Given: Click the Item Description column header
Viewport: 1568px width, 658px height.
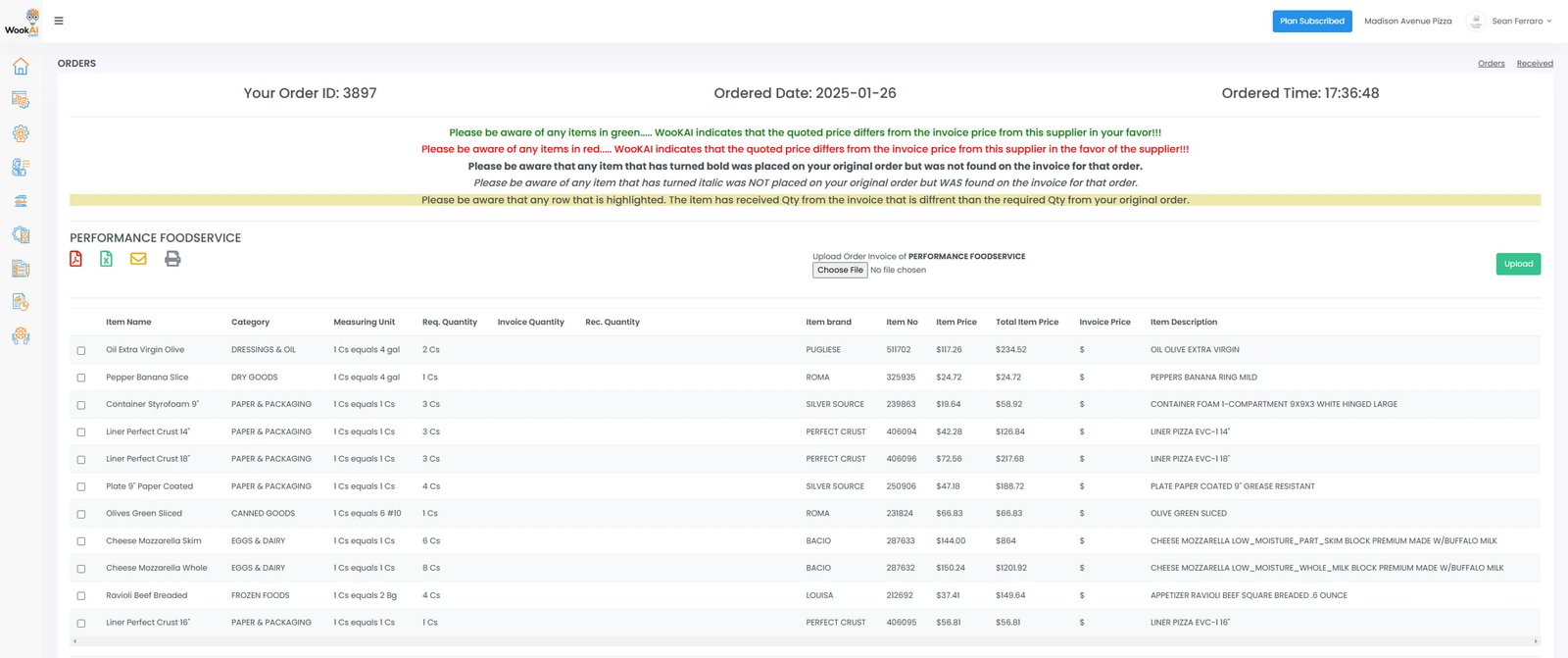Looking at the screenshot, I should tap(1184, 322).
